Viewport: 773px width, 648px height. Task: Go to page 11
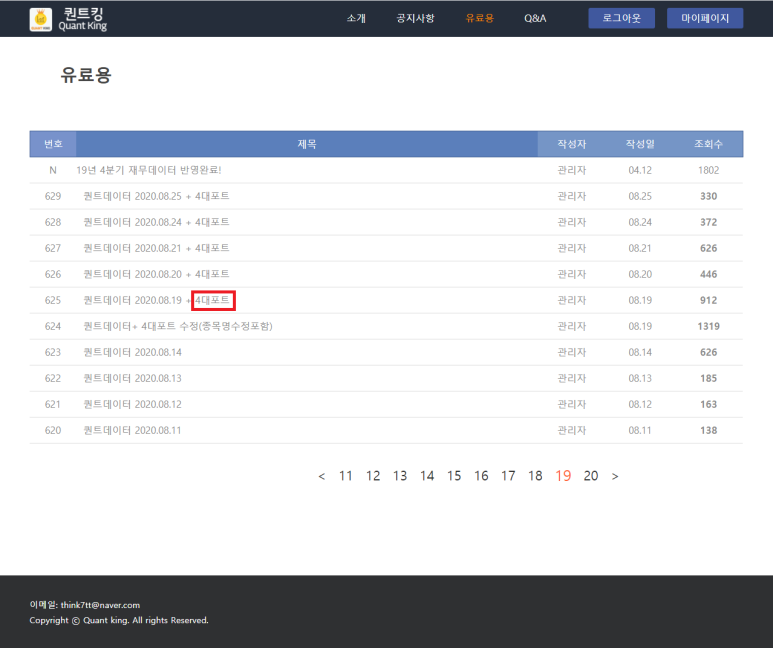346,476
